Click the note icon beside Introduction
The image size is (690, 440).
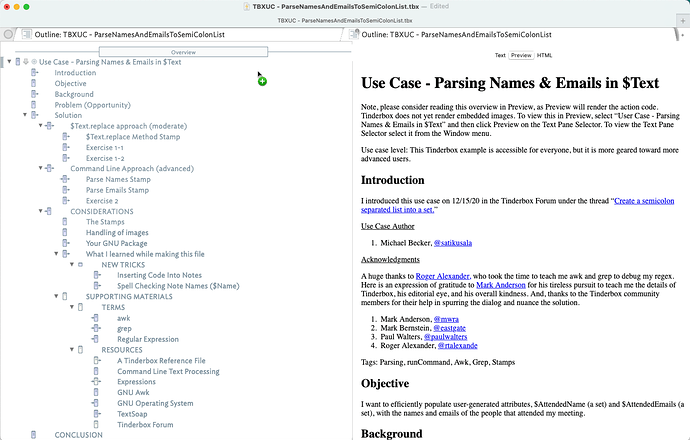(x=34, y=73)
